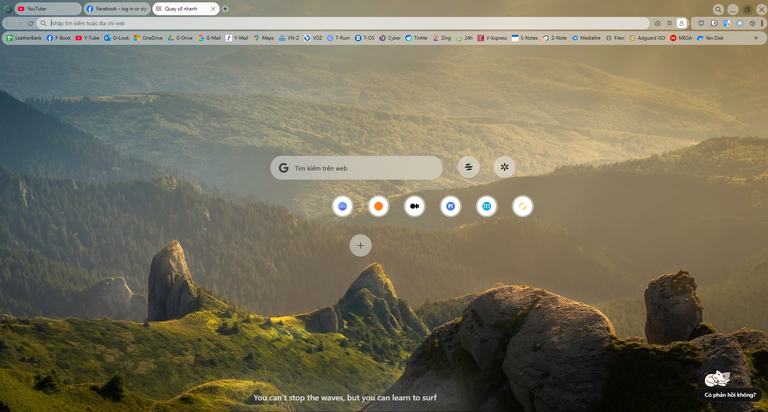Open the F-Book bookmark

(x=59, y=38)
